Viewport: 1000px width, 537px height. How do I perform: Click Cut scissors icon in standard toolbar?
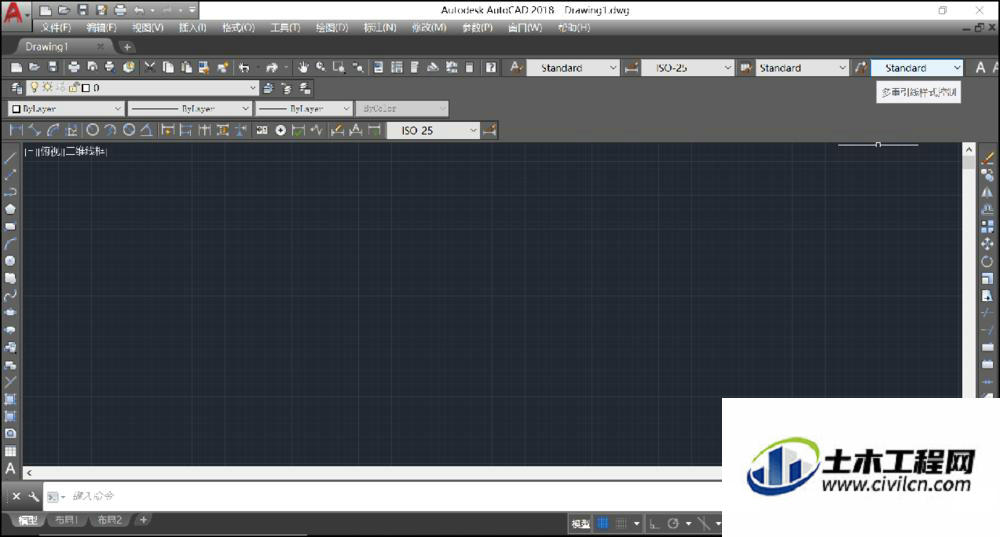coord(150,67)
